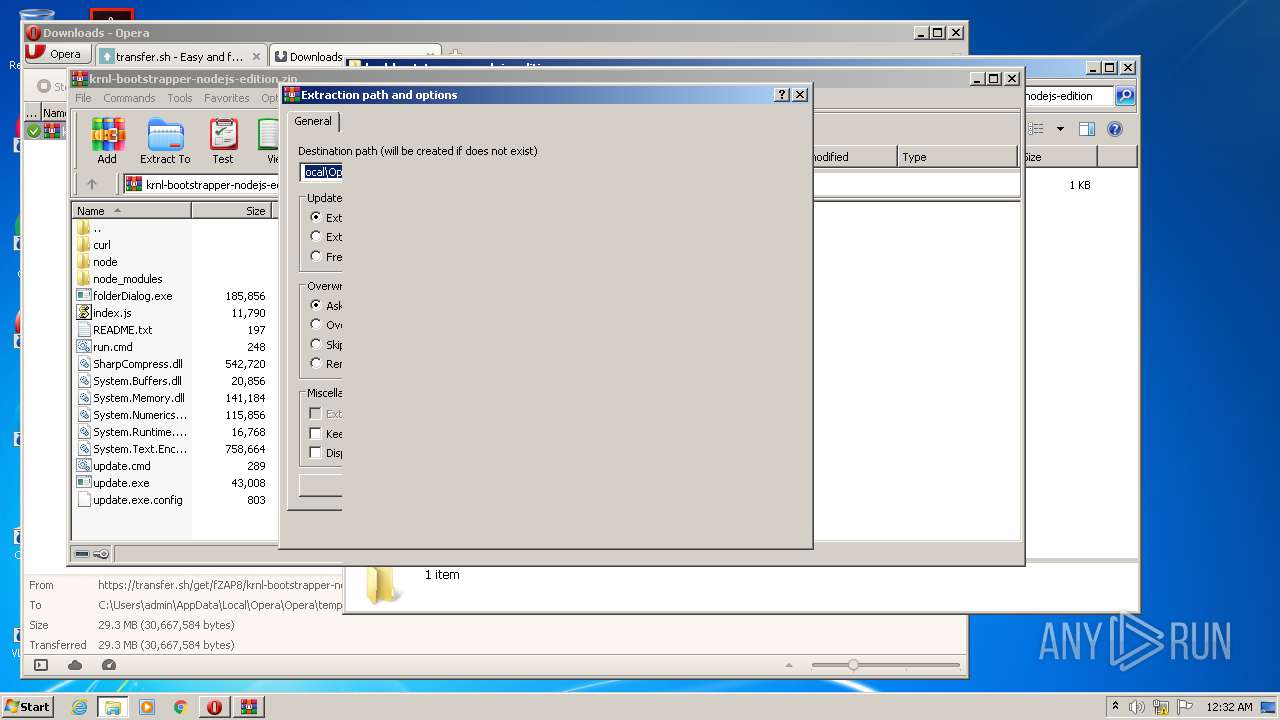Screen dimensions: 1280x720
Task: Select the second Update mode radio button
Action: coord(316,237)
